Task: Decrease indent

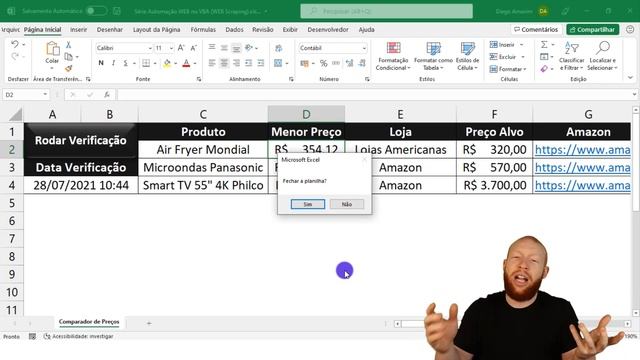Action: [x=249, y=63]
